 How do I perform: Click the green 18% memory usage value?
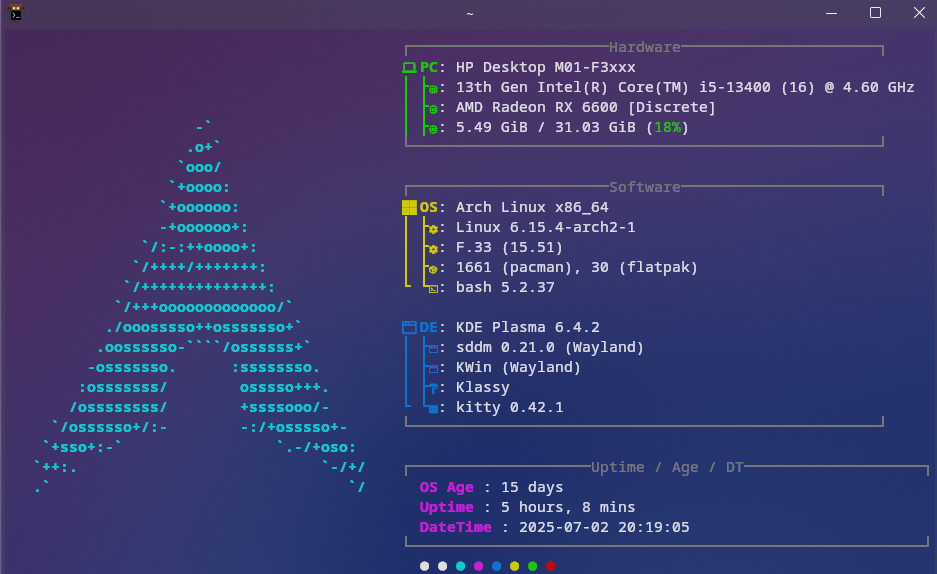(667, 127)
